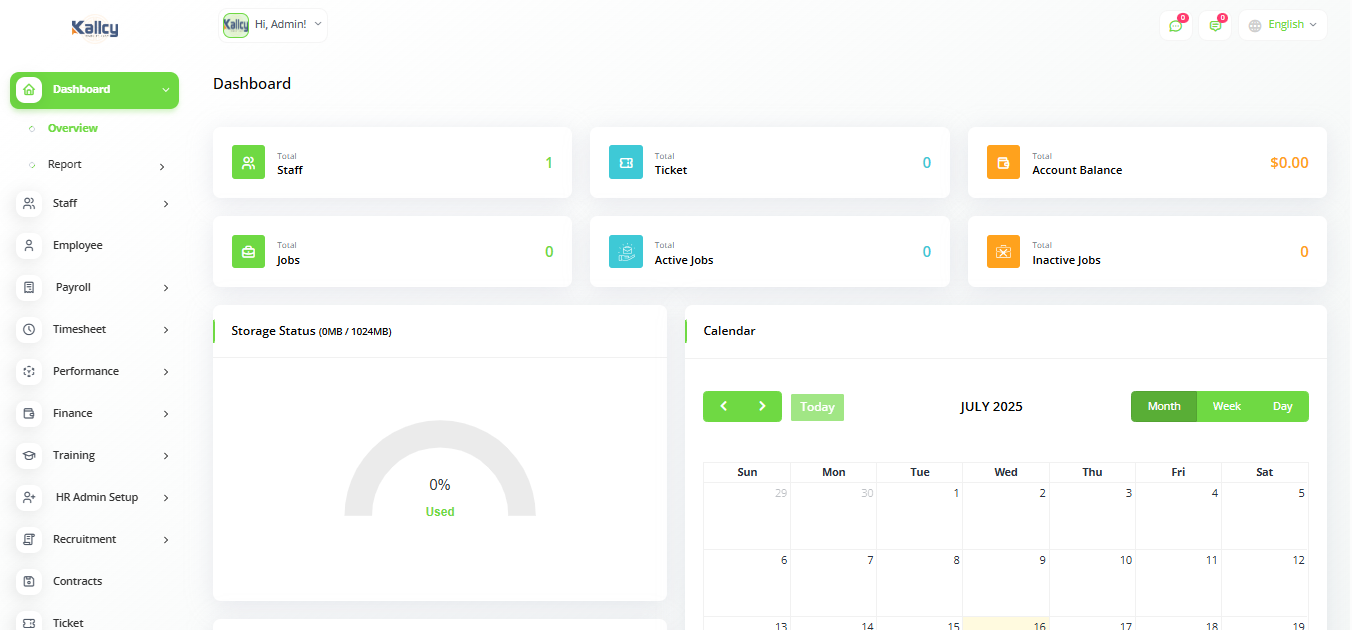The width and height of the screenshot is (1352, 630).
Task: Open Employee from the sidebar
Action: click(77, 245)
